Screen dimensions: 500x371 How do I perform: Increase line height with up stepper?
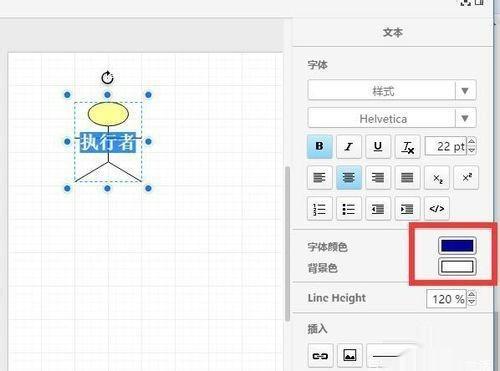tap(472, 294)
